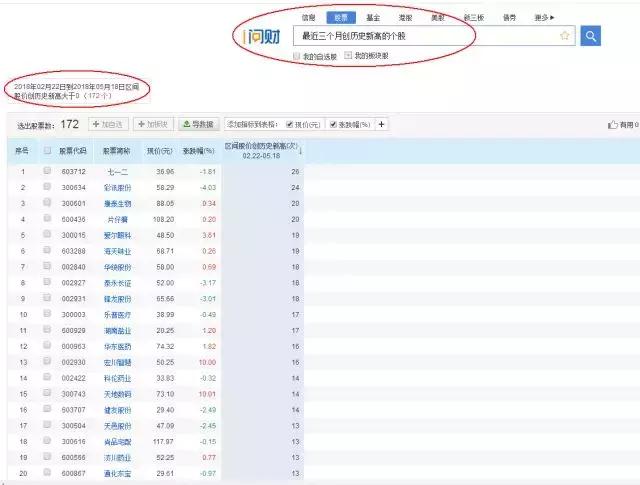Toggle the 我的自选股 checkbox
The width and height of the screenshot is (640, 485).
point(296,56)
